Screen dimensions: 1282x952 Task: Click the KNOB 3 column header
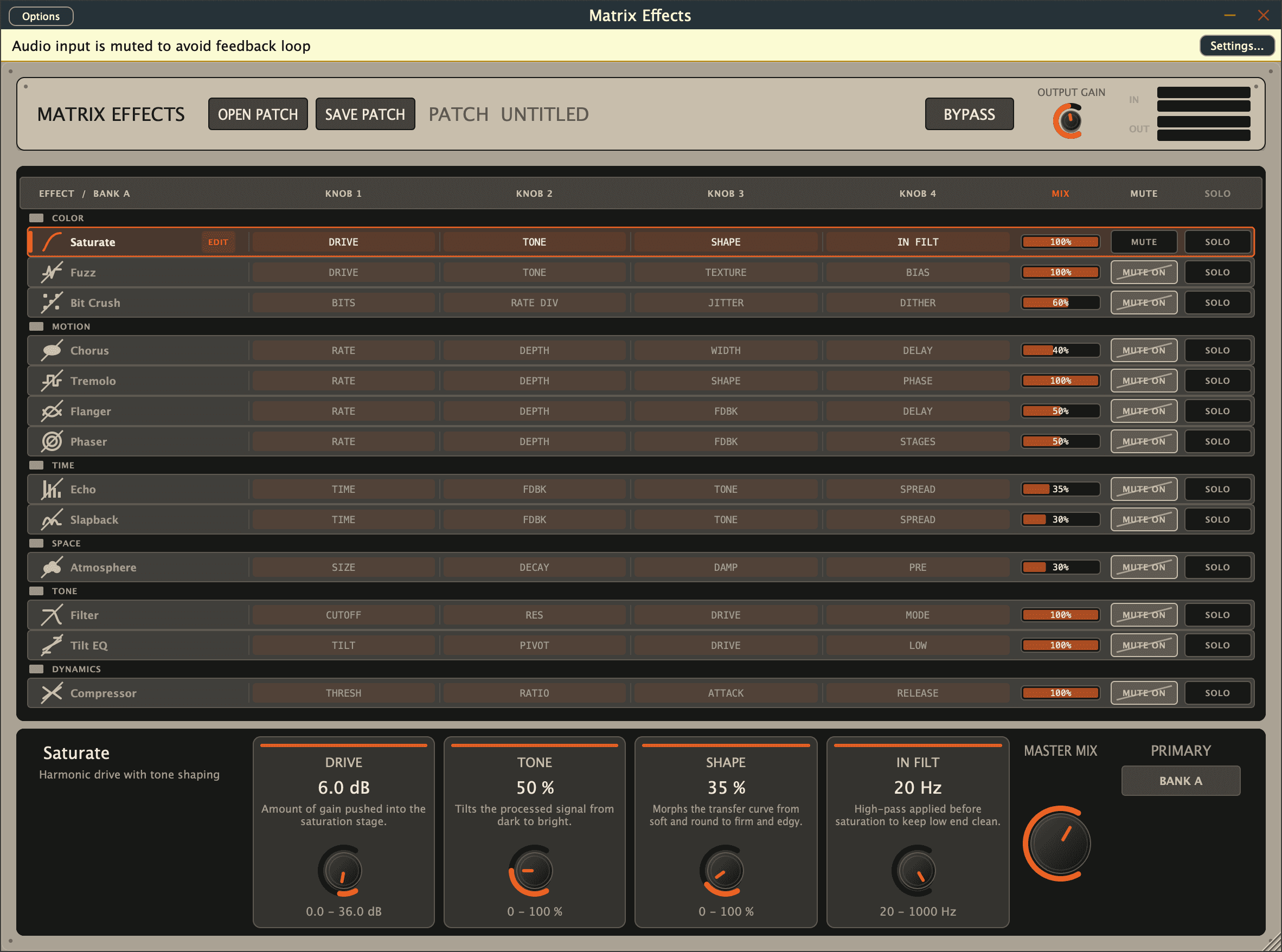[x=726, y=194]
